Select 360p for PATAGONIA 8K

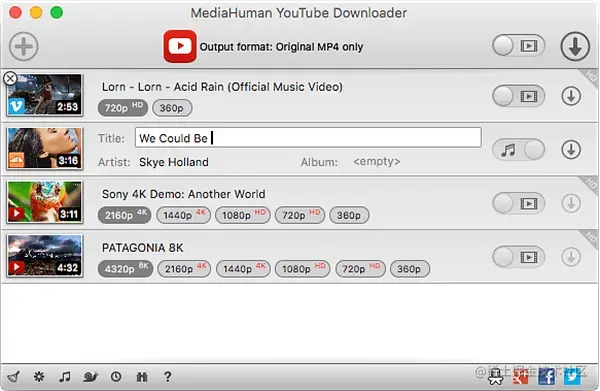click(409, 269)
